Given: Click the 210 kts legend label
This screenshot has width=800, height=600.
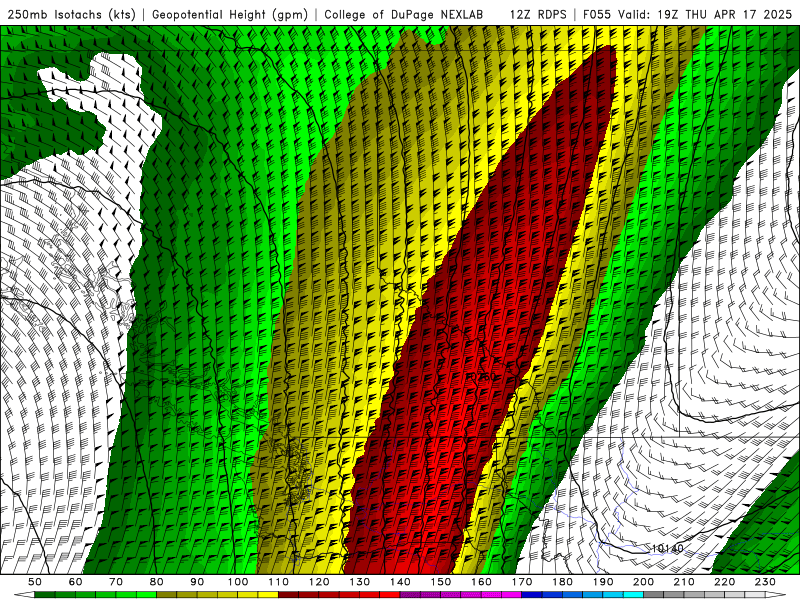Looking at the screenshot, I should coord(684,582).
